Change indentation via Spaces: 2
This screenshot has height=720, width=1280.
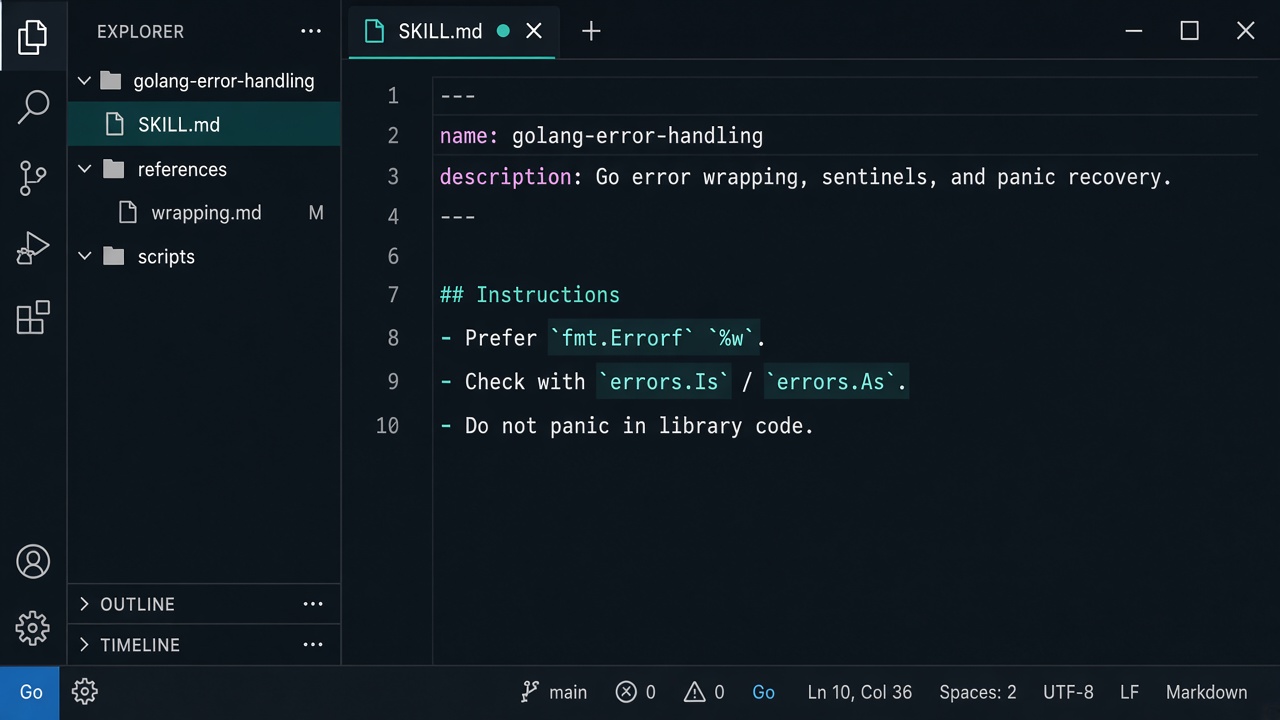[978, 692]
